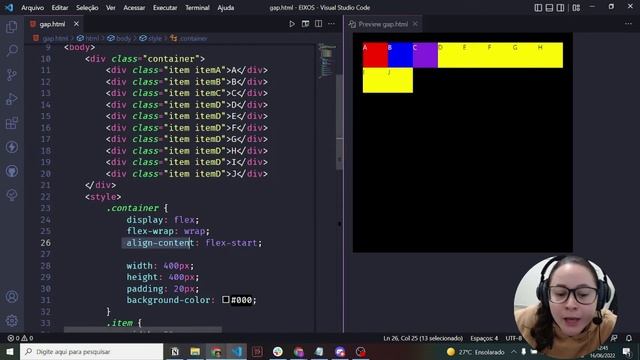Image resolution: width=640 pixels, height=360 pixels.
Task: Click the Windows taskbar search box
Action: (91, 351)
